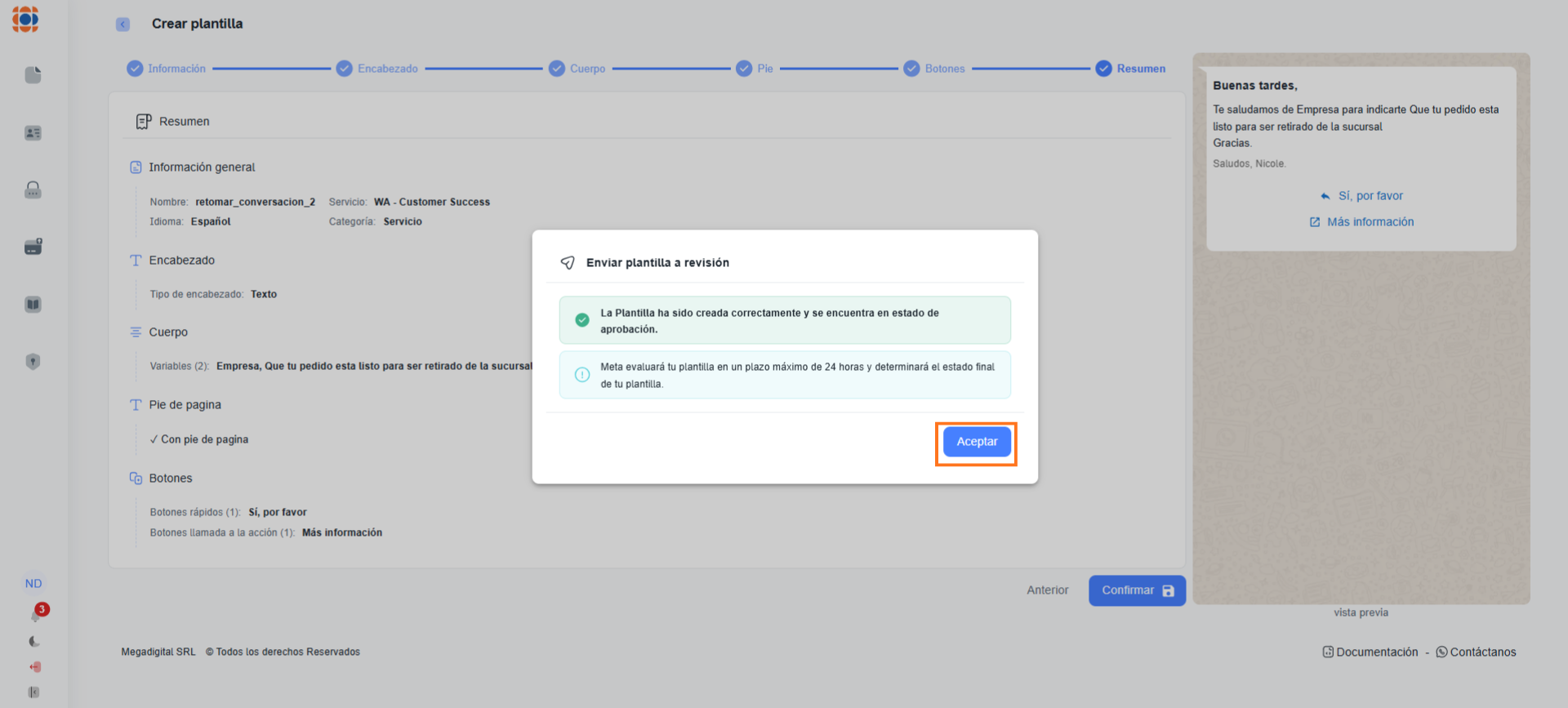Click the Aceptar button in the dialog
Viewport: 1568px width, 708px height.
(976, 442)
